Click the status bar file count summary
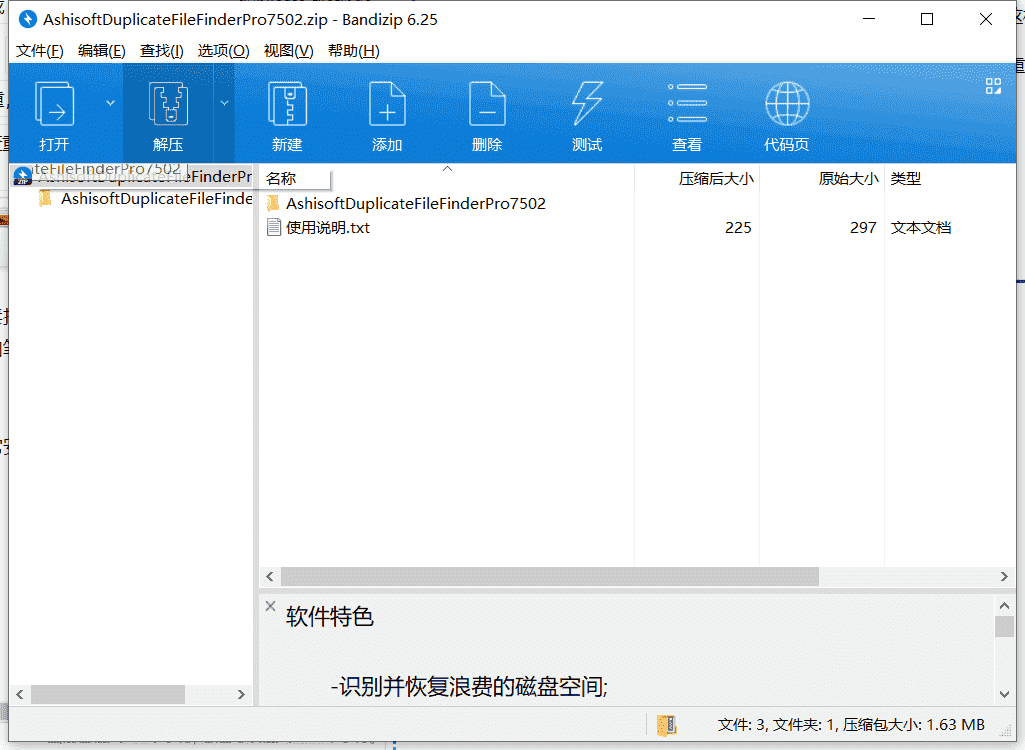Viewport: 1025px width, 750px height. point(850,724)
